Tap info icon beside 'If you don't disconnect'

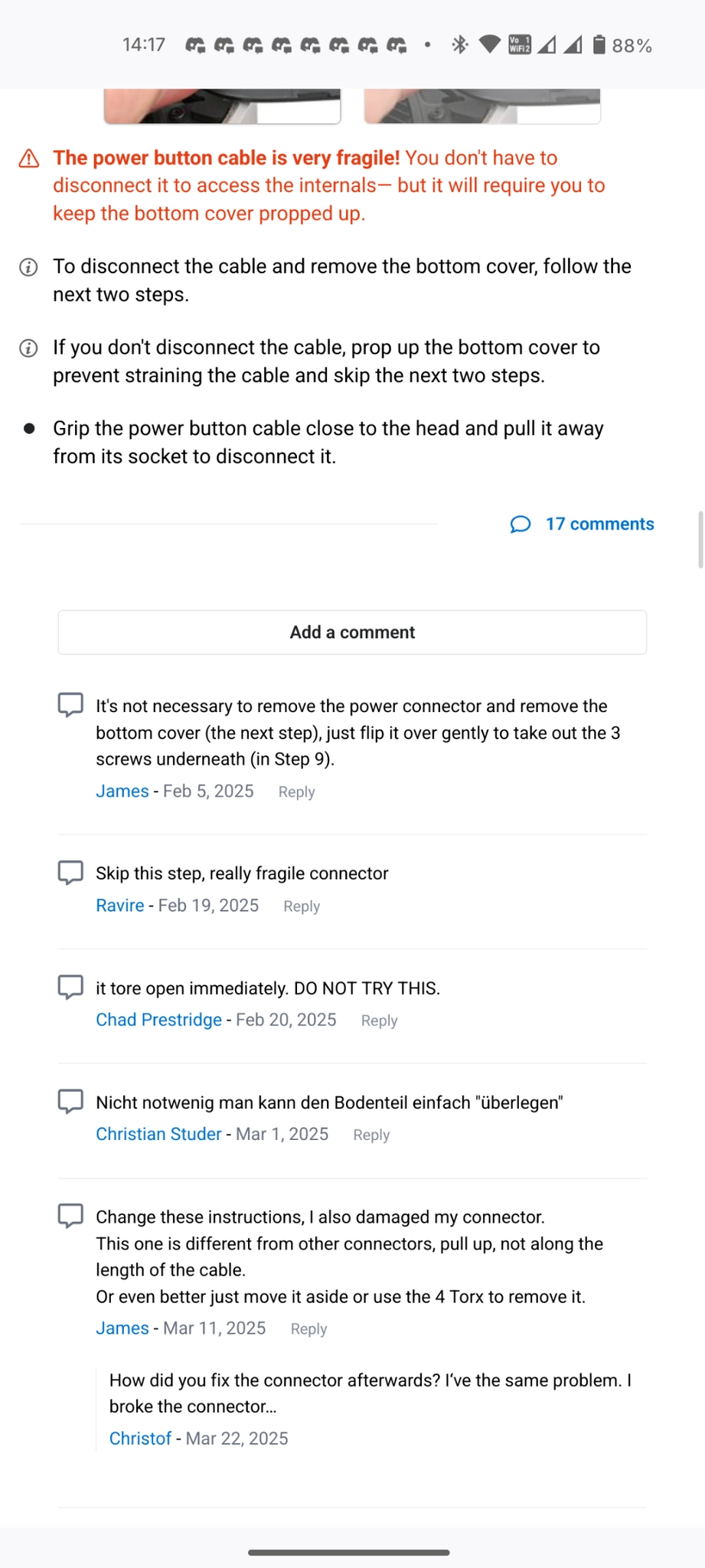click(28, 348)
